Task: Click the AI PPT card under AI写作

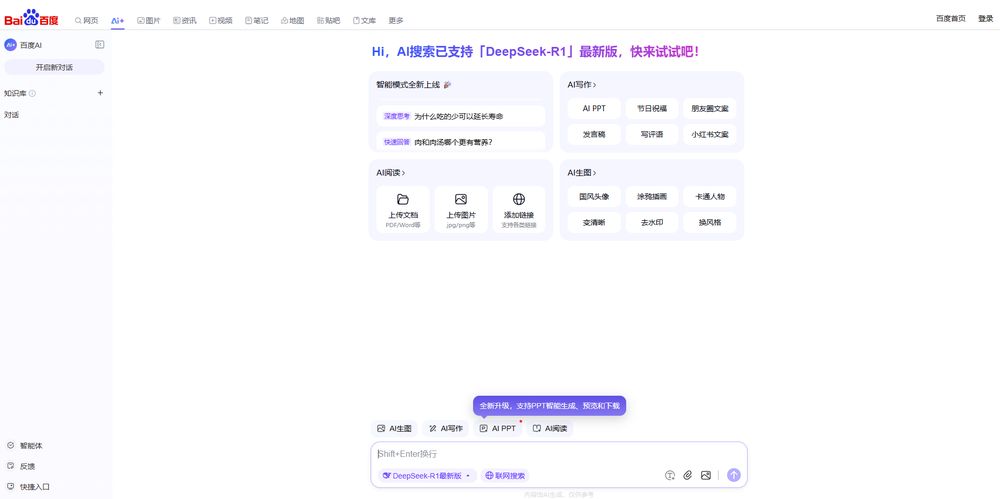Action: pos(594,108)
